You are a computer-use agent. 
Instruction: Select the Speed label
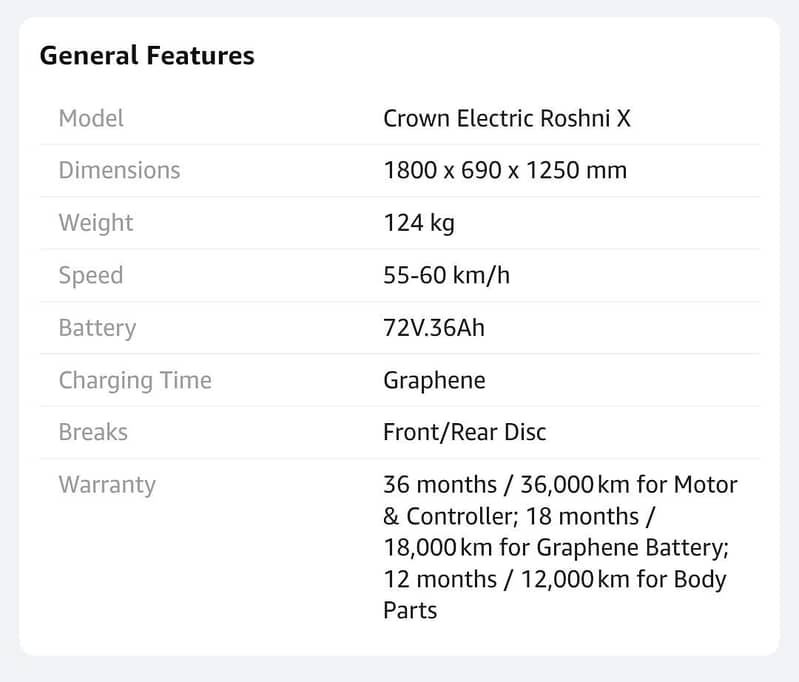[91, 276]
